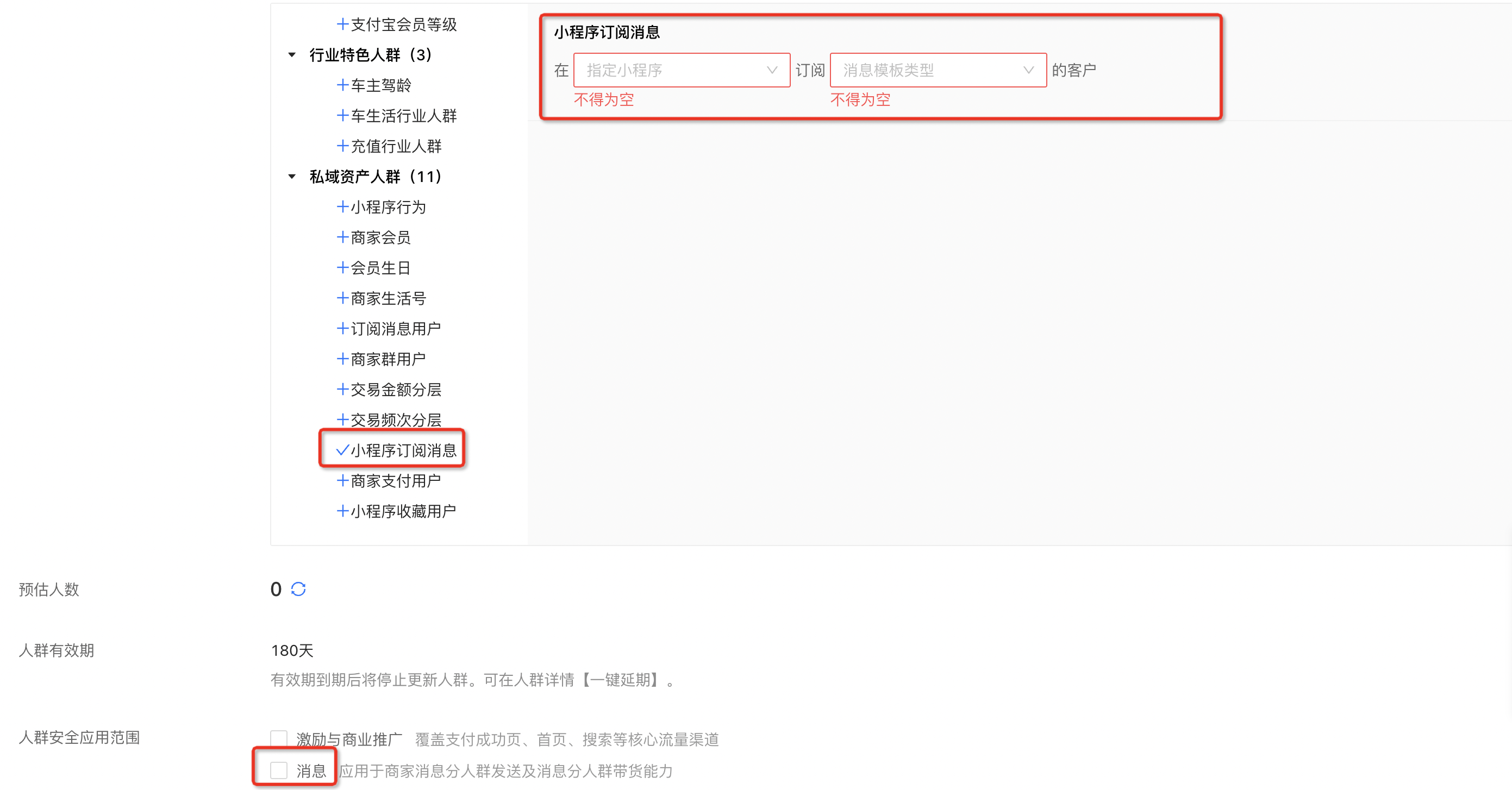Refresh the estimated audience count
Image resolution: width=1512 pixels, height=790 pixels.
point(298,588)
